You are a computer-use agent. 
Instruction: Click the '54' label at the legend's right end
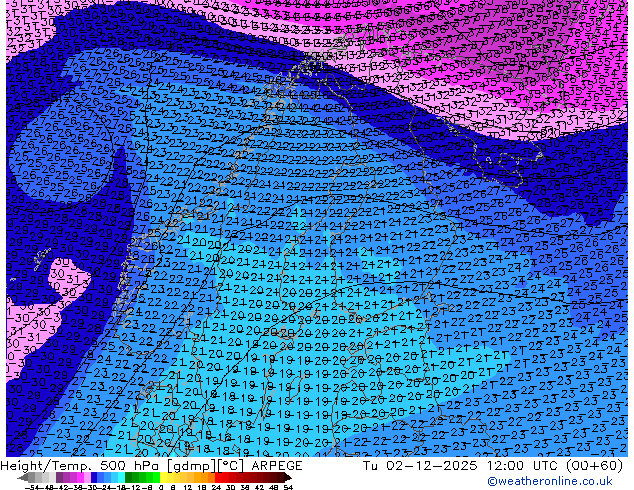coord(289,488)
